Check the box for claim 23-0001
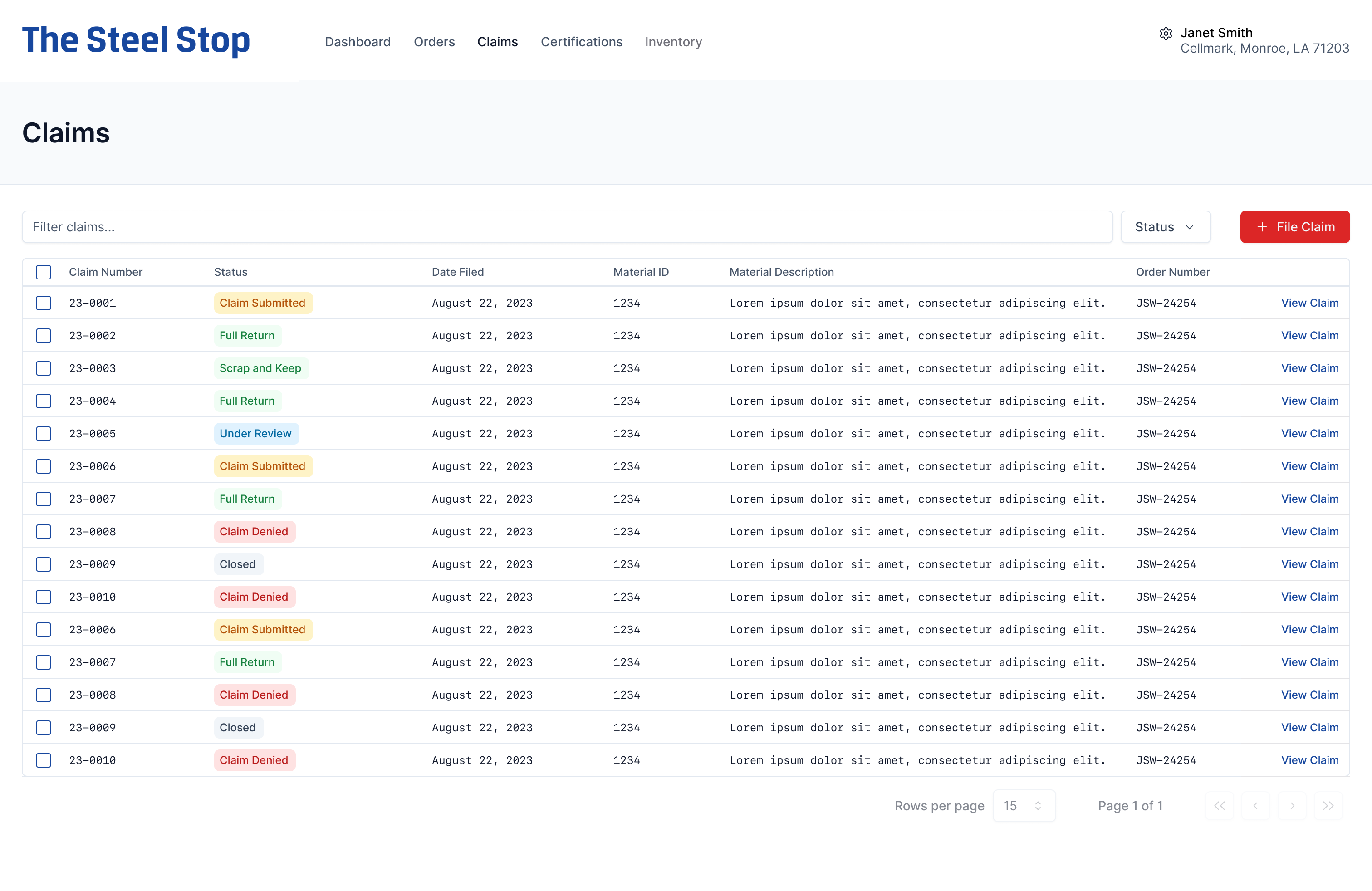 click(x=44, y=303)
